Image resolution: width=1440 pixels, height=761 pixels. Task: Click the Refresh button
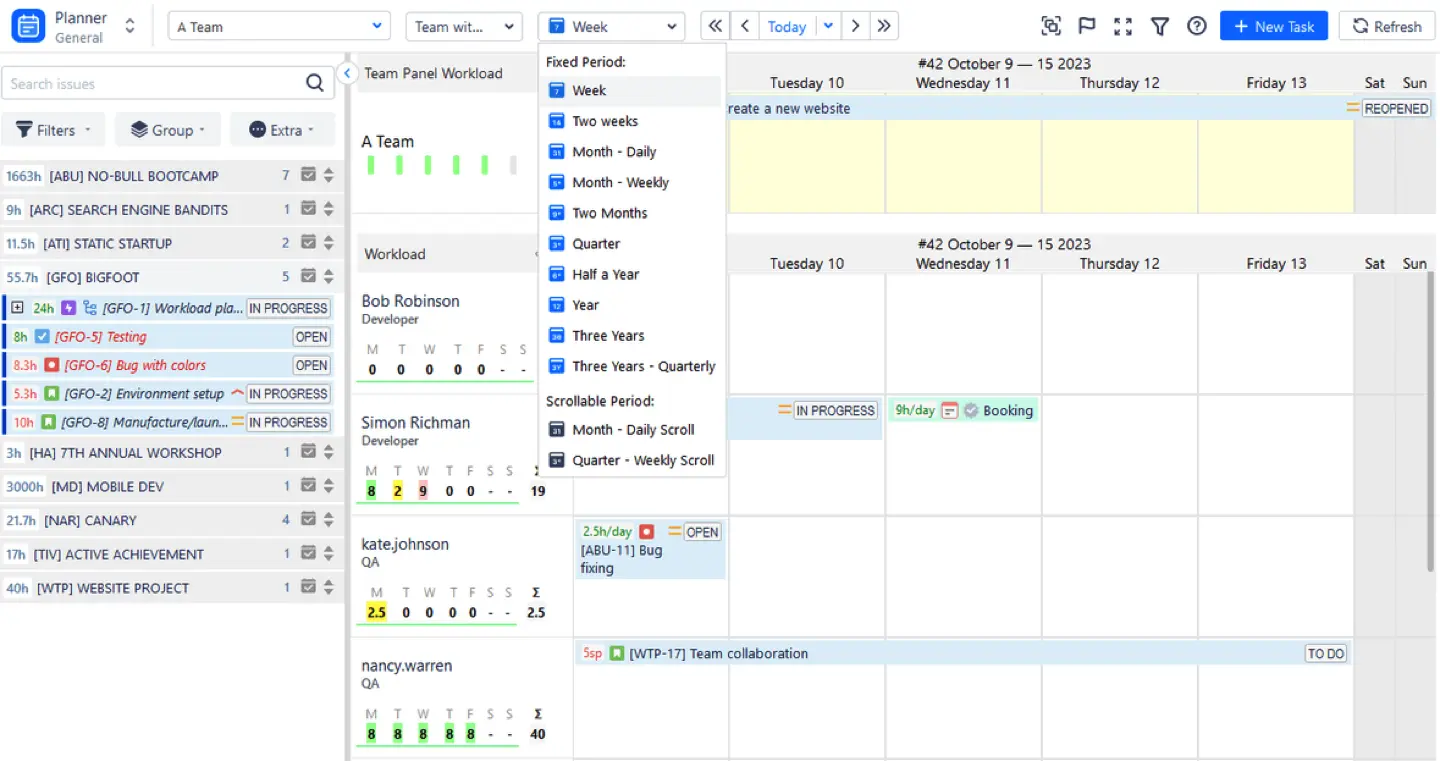click(1387, 26)
